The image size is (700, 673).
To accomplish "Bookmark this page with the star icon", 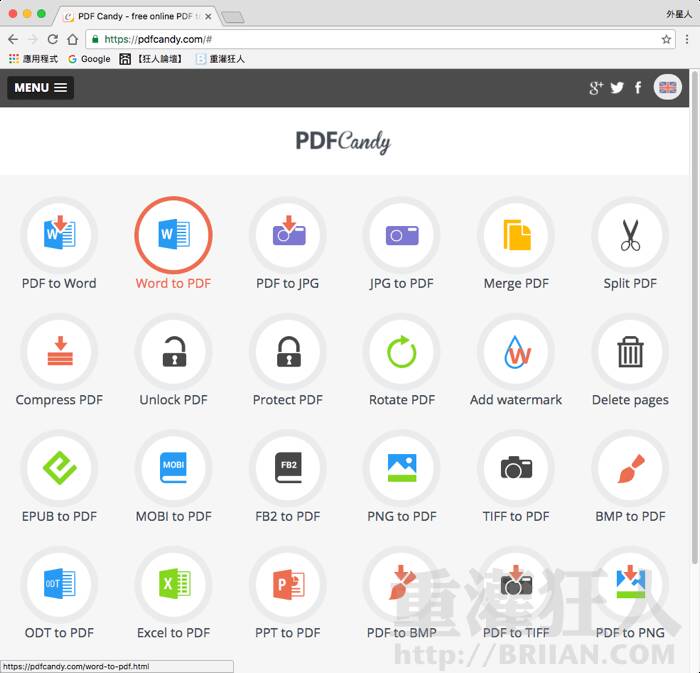I will 666,39.
